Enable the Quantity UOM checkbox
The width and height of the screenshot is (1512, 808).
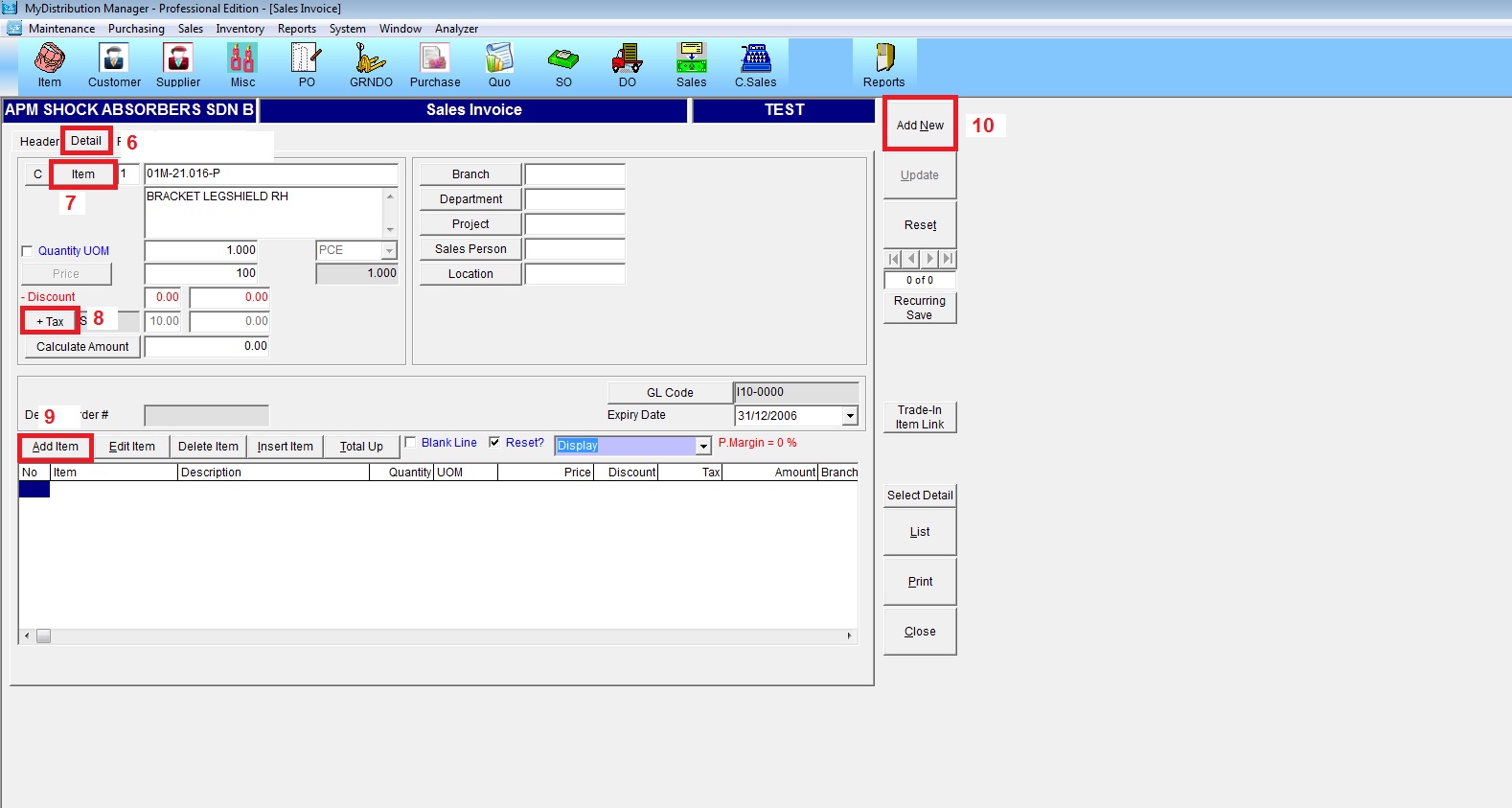27,251
